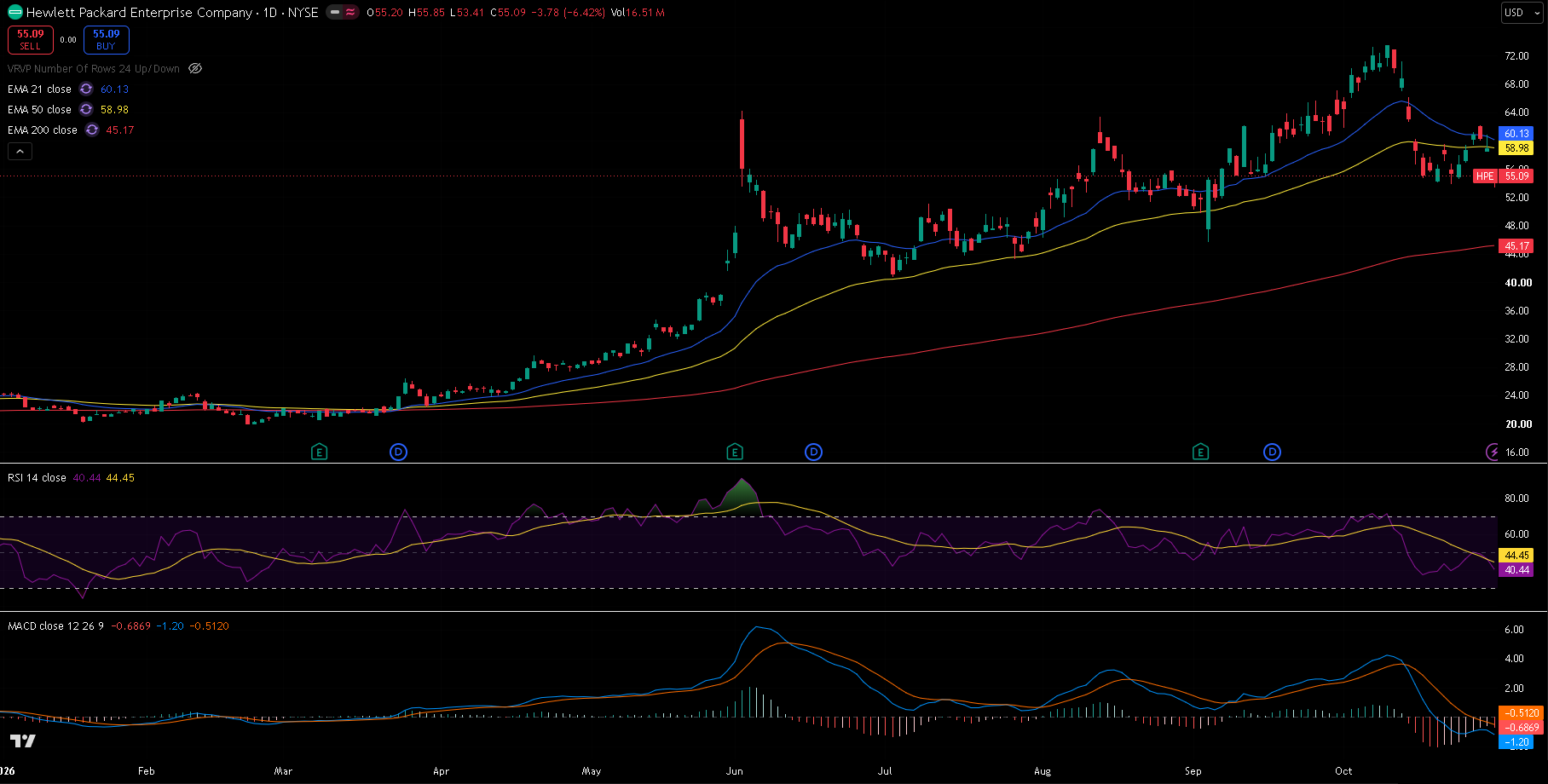Click the BUY 55.09 button
This screenshot has width=1548, height=784.
click(x=107, y=39)
